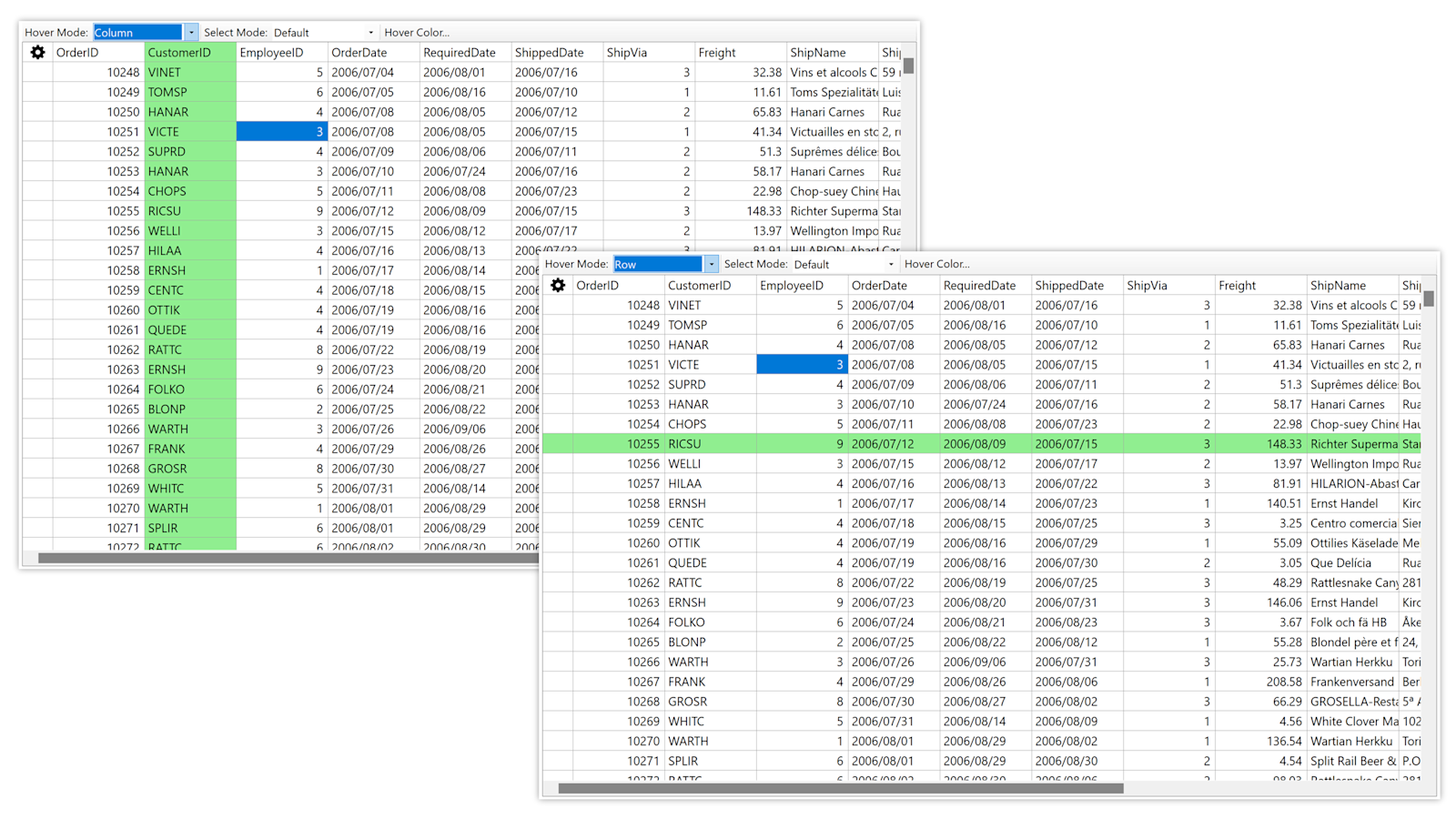
Task: Select freight 208.58 cell in front grid
Action: 1261,682
